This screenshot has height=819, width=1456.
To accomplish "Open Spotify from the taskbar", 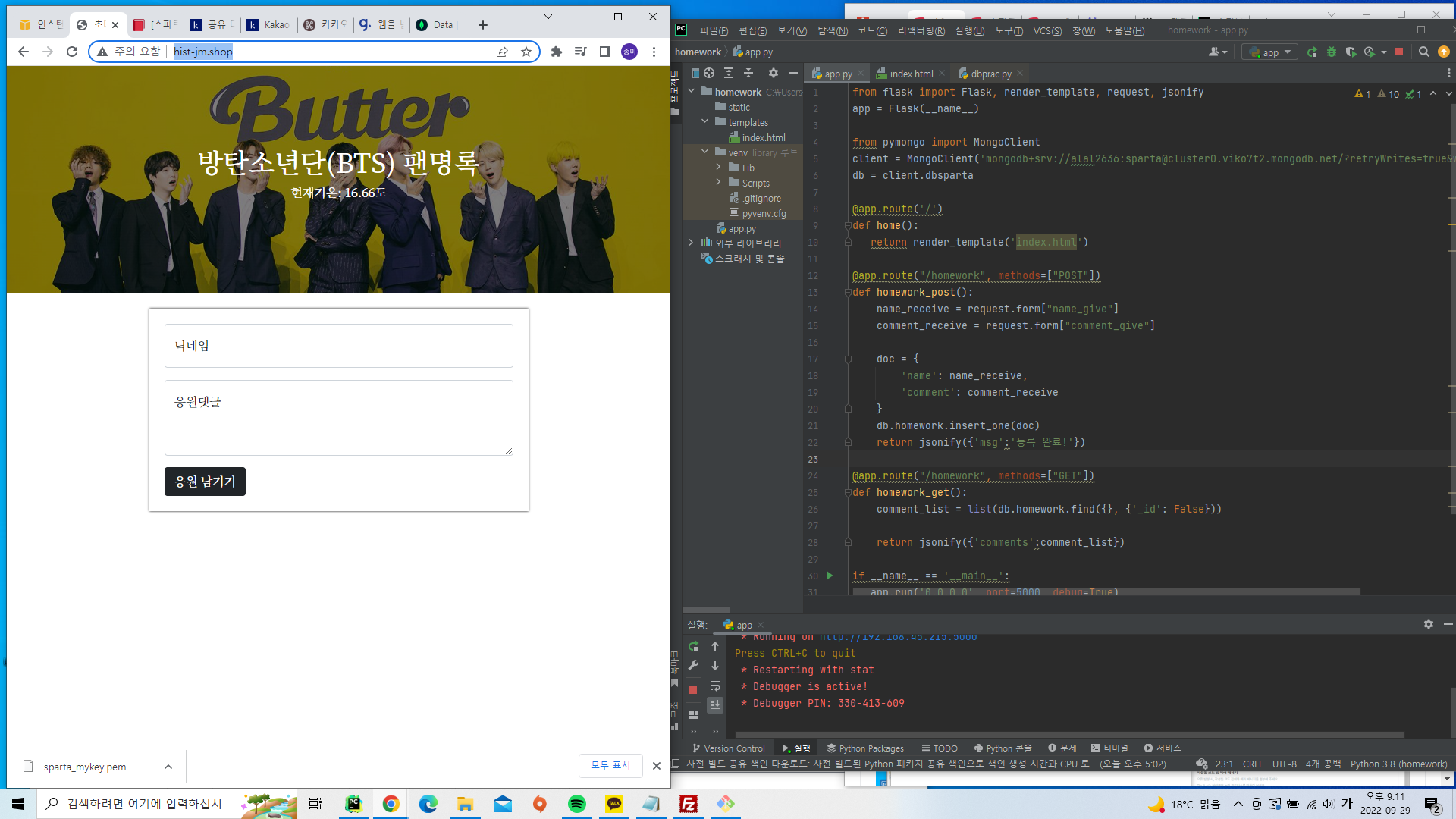I will coord(577,804).
